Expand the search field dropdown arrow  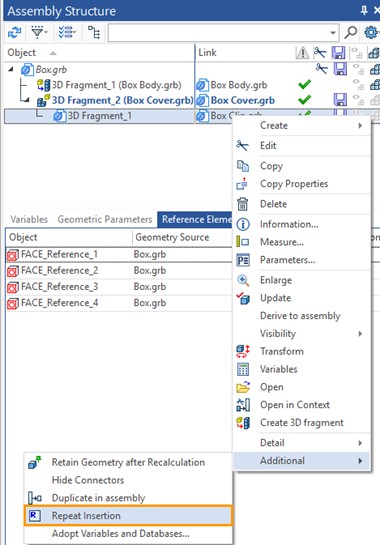(333, 33)
